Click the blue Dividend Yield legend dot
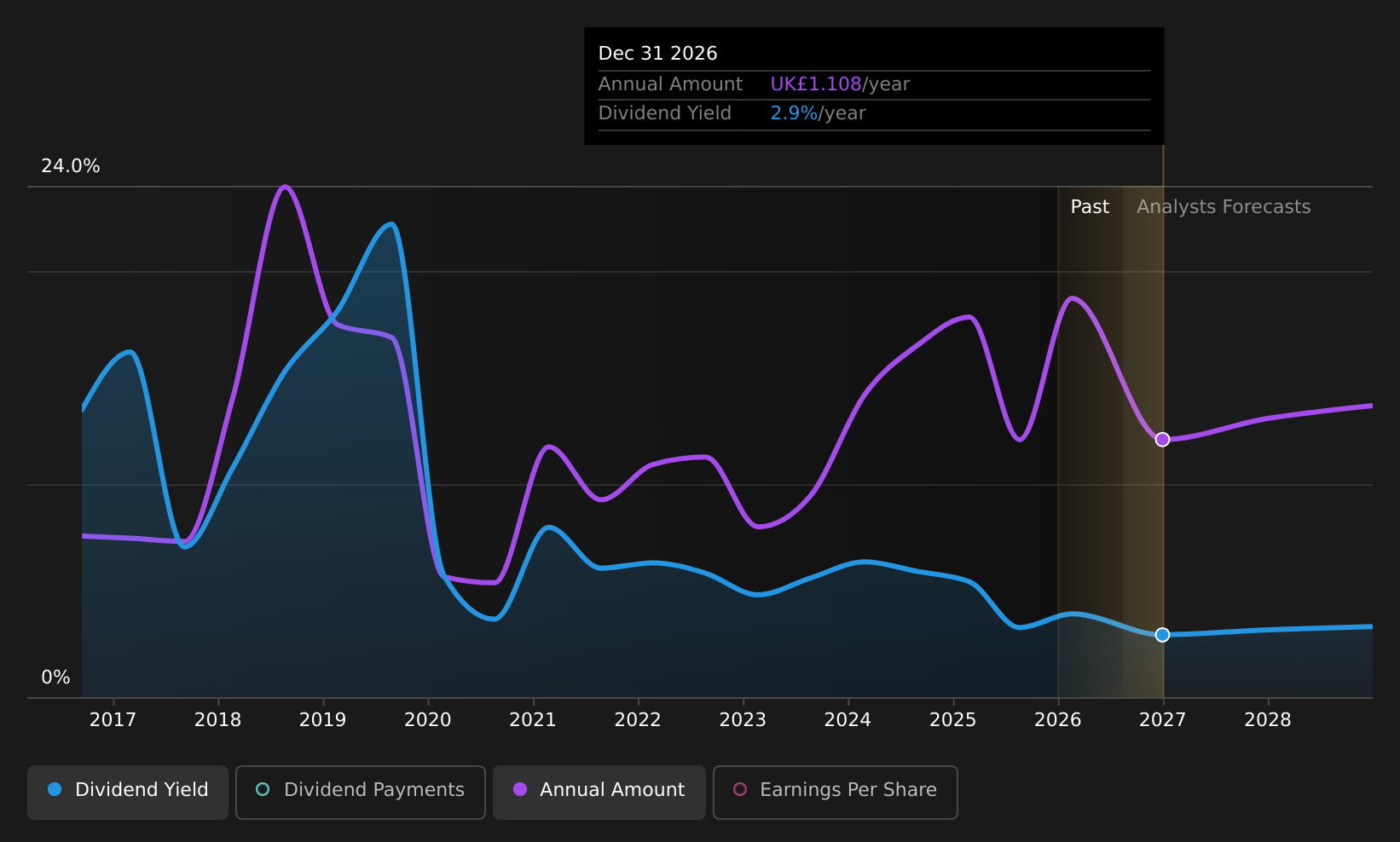 pyautogui.click(x=55, y=789)
